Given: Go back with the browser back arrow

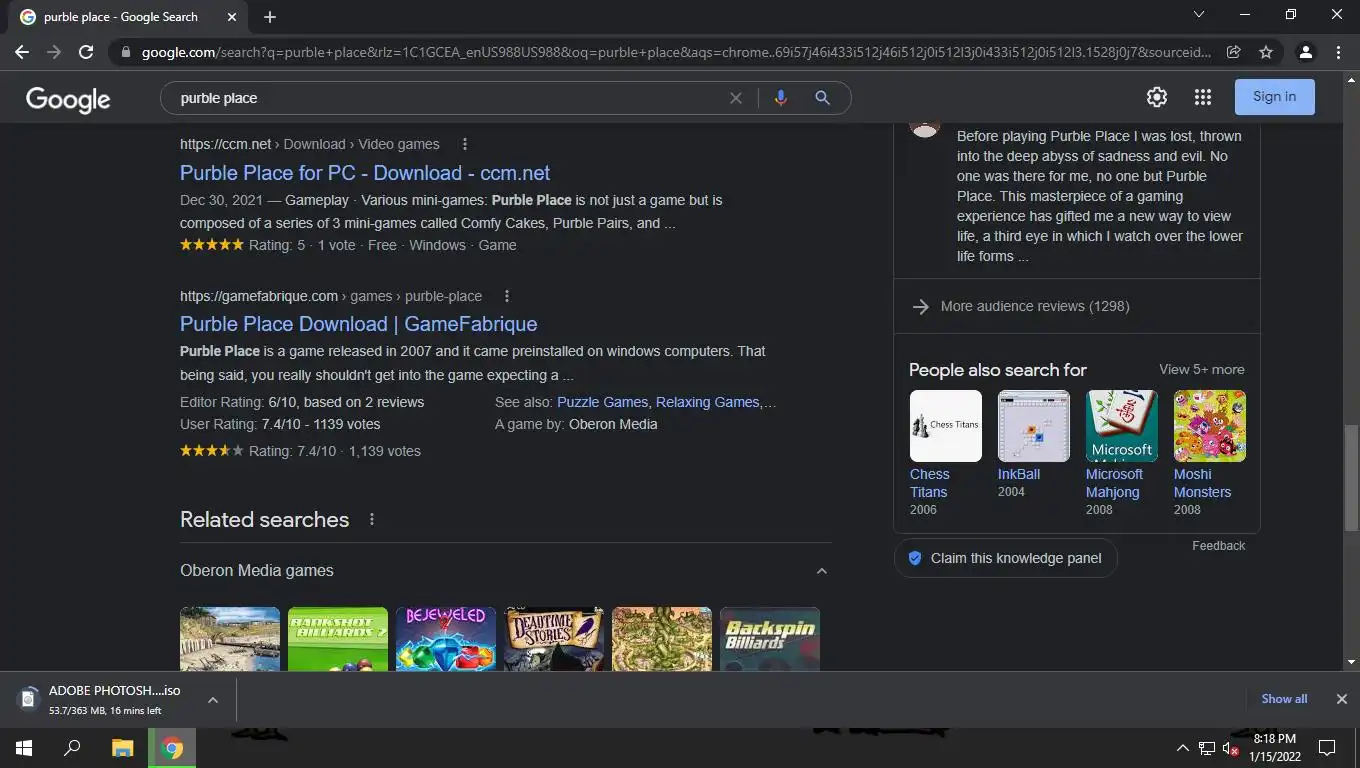Looking at the screenshot, I should [22, 52].
